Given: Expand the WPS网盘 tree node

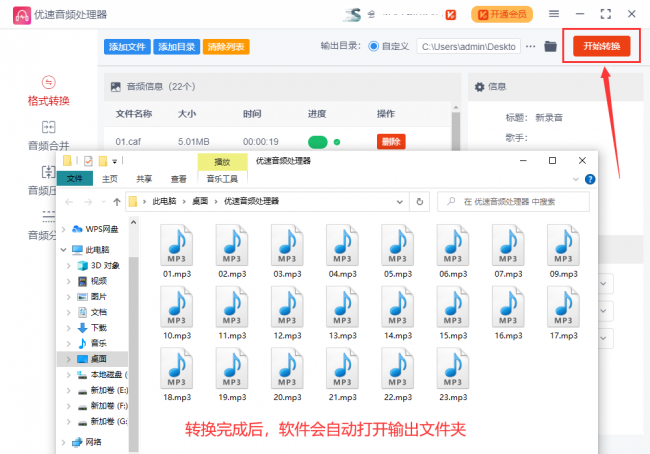Looking at the screenshot, I should (x=64, y=229).
